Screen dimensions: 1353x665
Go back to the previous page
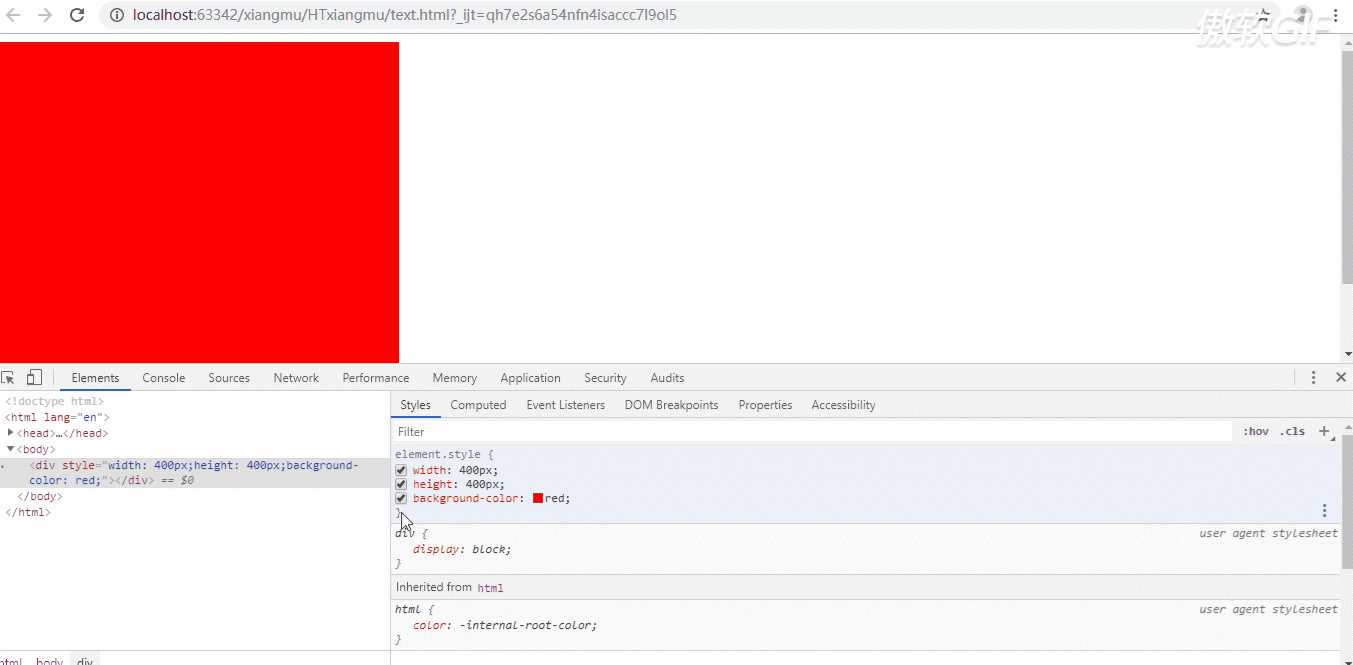pos(14,15)
